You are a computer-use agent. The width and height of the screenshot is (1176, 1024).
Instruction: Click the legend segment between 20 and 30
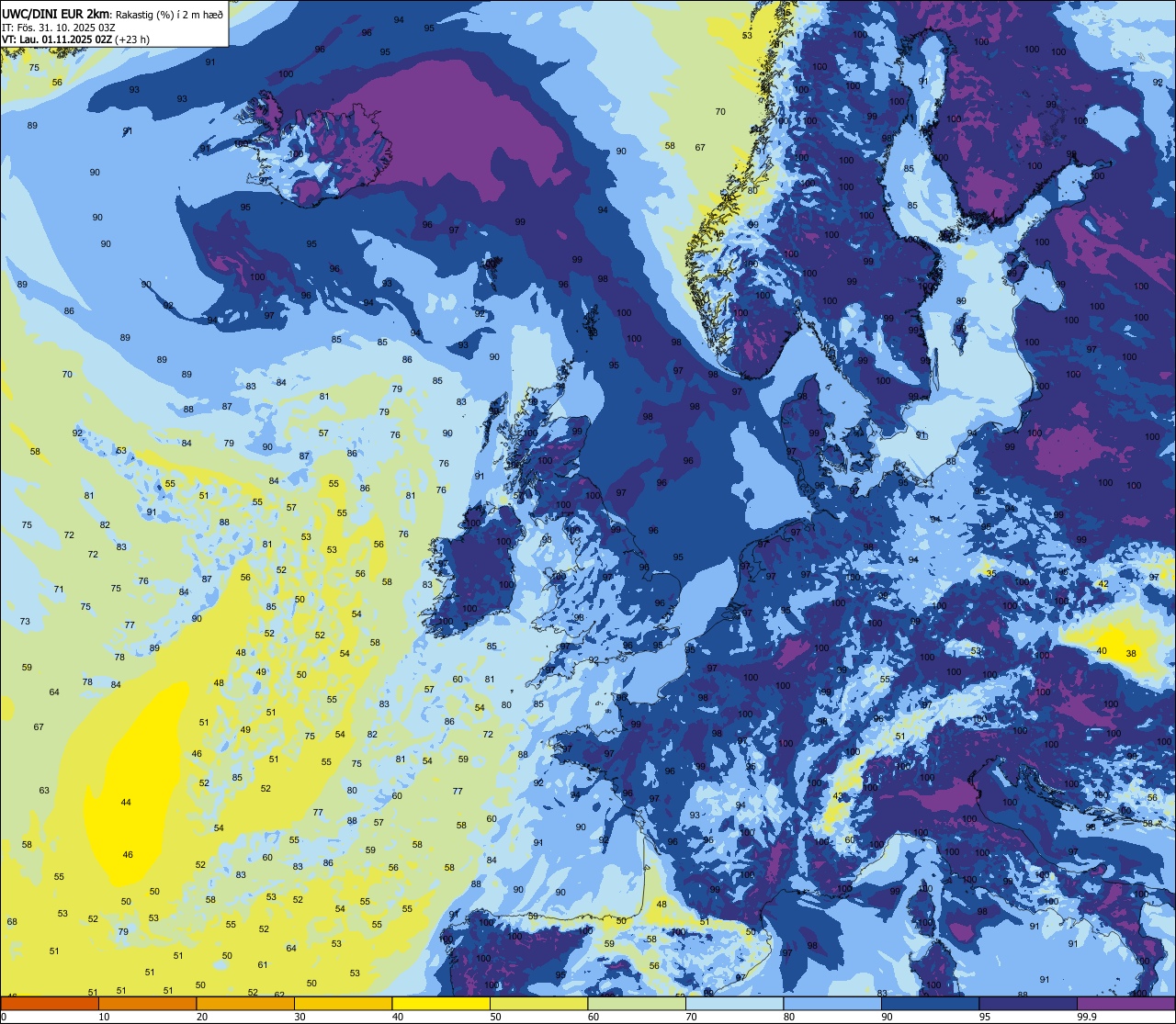tap(245, 1004)
